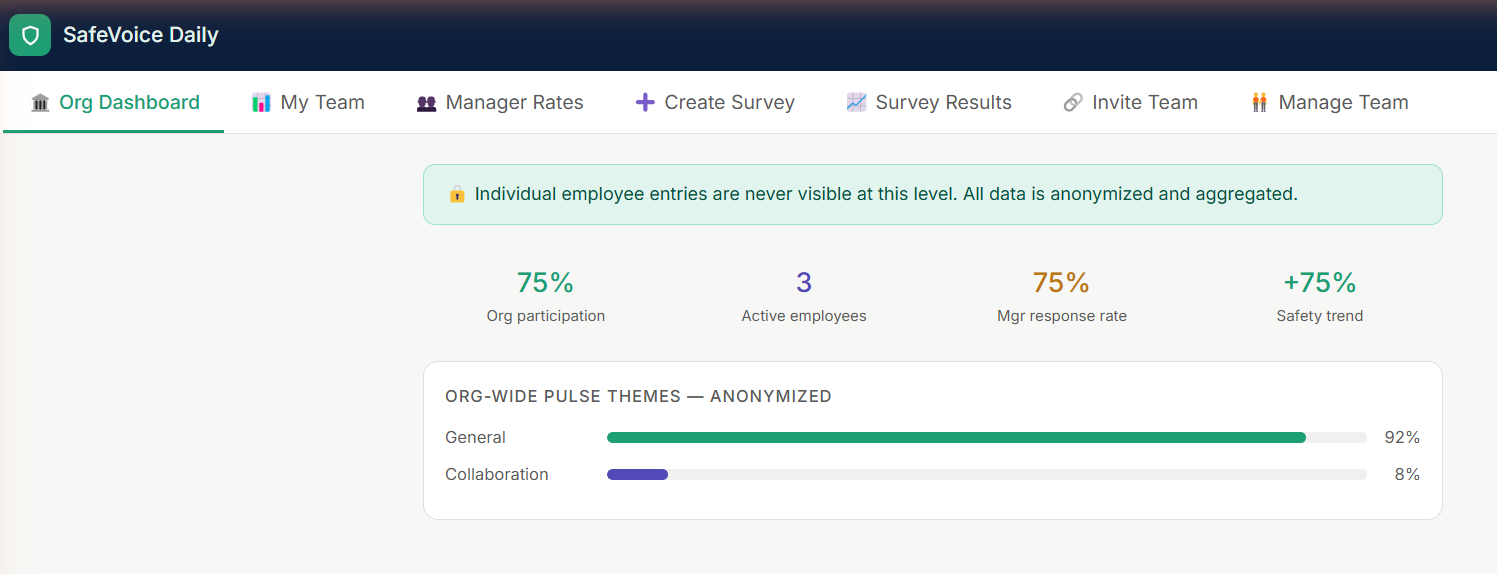Click the 75% Org participation value
1497x574 pixels.
pyautogui.click(x=545, y=283)
